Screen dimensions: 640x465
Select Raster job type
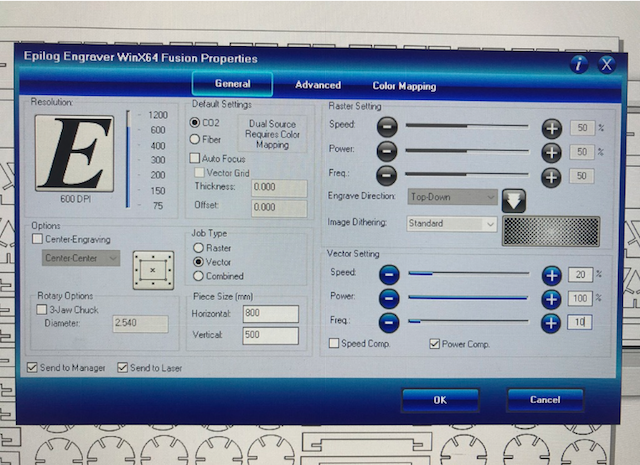[198, 248]
